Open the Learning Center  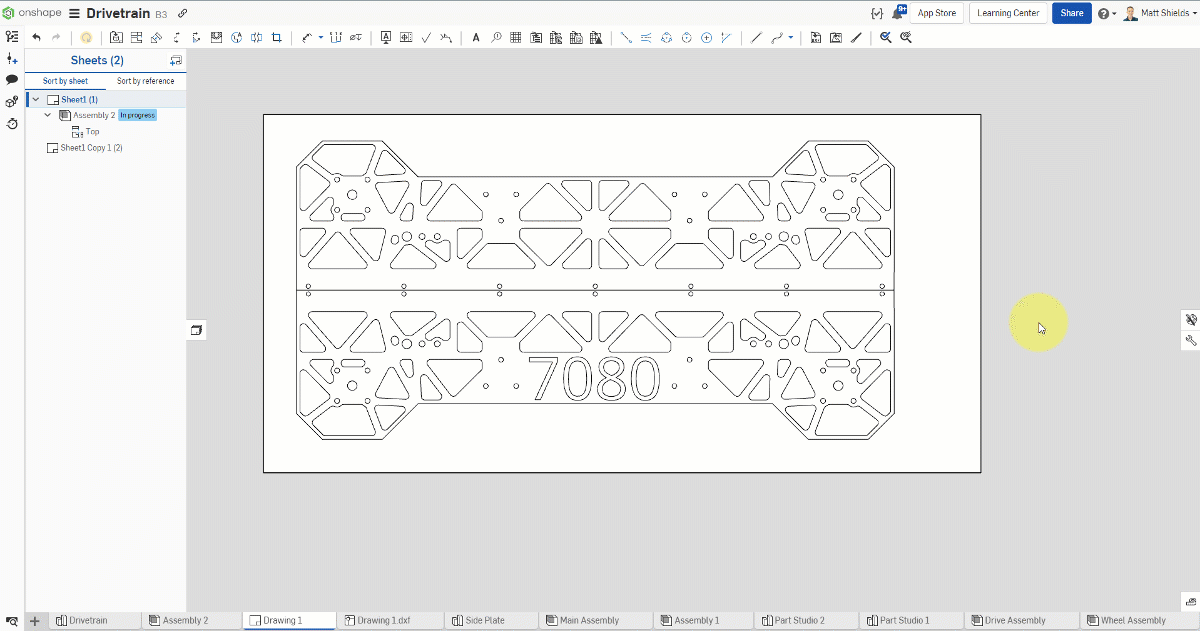click(1008, 13)
